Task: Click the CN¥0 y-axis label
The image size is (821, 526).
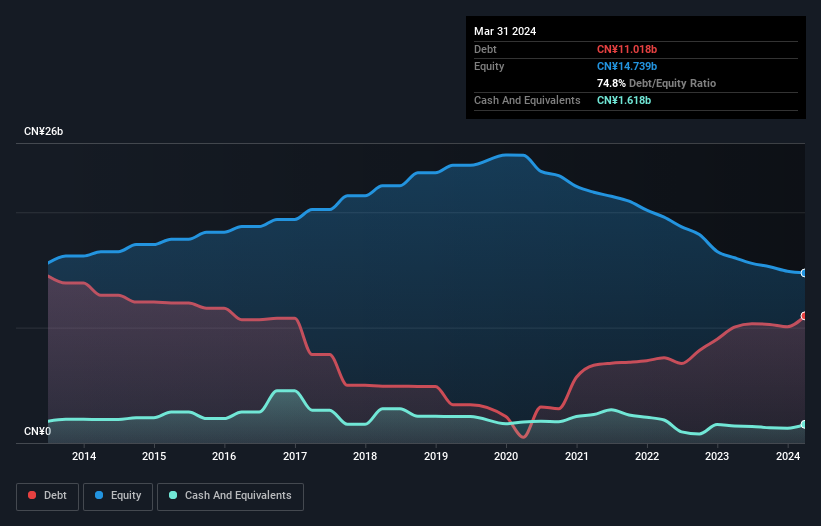Action: click(x=38, y=431)
